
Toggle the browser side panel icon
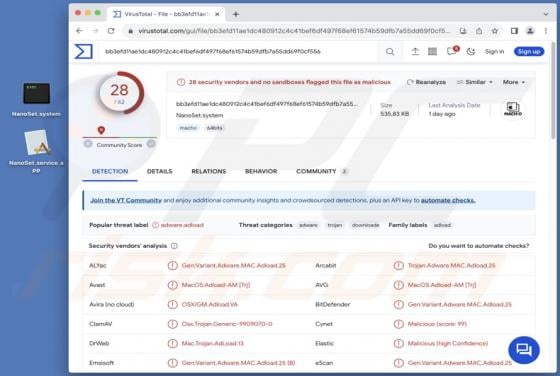[x=514, y=31]
